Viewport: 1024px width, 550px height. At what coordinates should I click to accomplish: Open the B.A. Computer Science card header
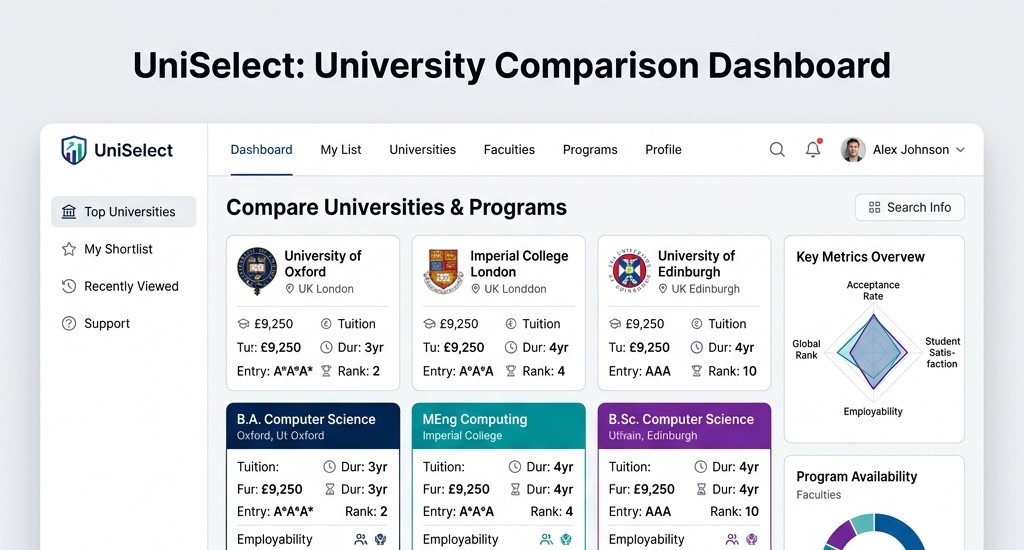tap(313, 426)
